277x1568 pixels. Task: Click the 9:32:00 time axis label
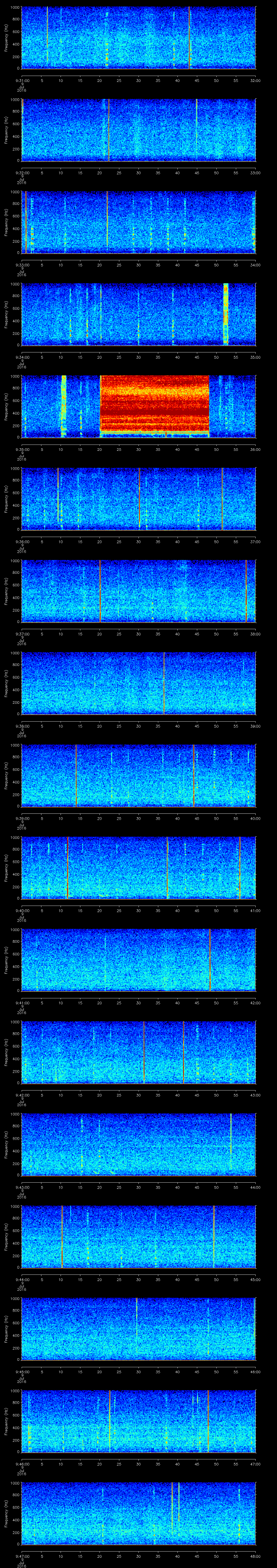pos(22,173)
